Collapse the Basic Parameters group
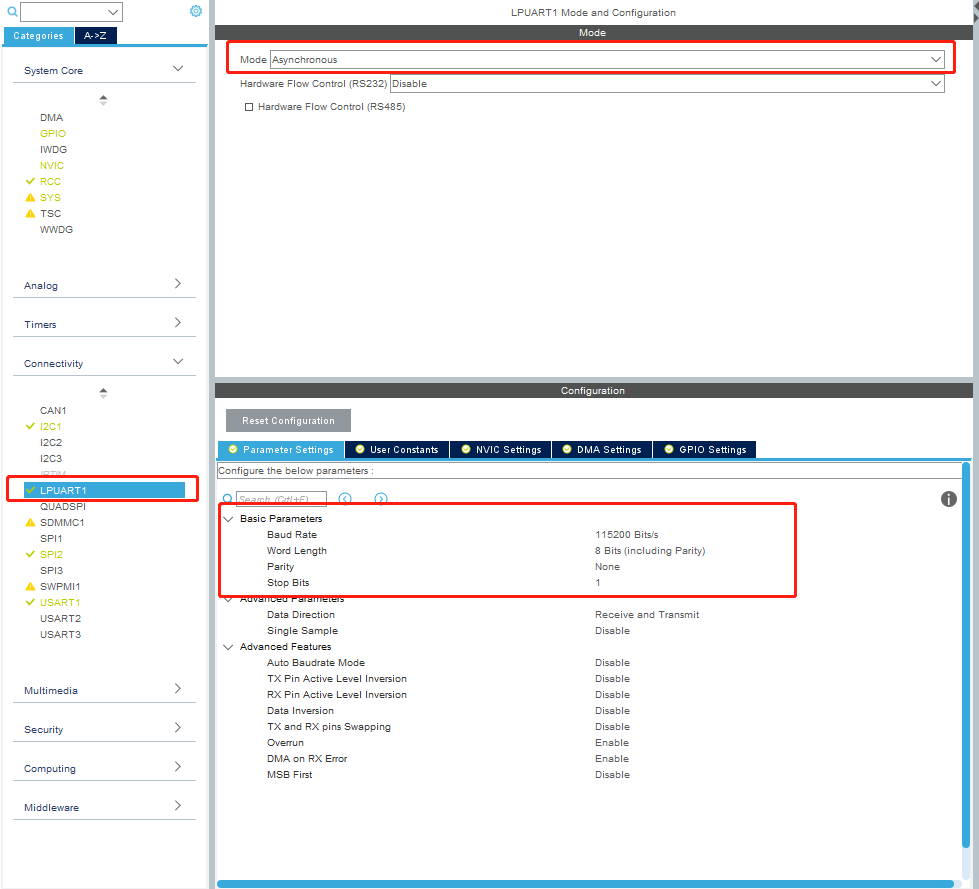The height and width of the screenshot is (889, 979). pyautogui.click(x=229, y=519)
